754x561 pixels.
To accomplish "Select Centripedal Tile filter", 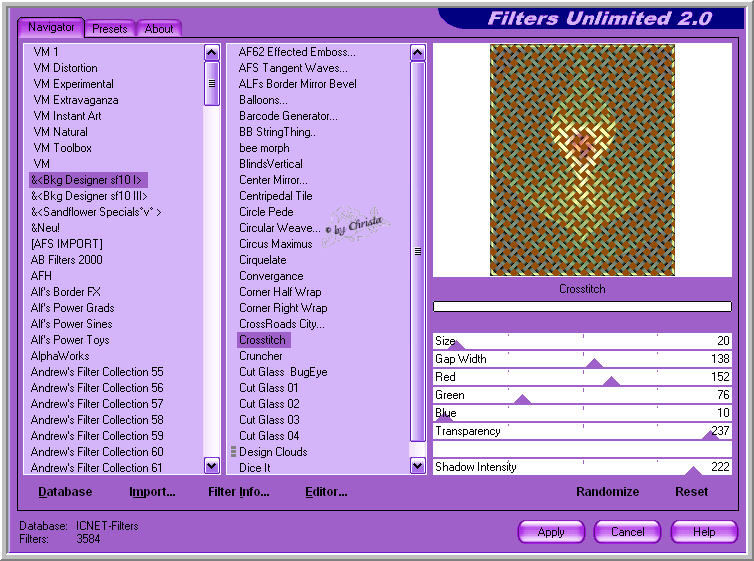I will [276, 196].
